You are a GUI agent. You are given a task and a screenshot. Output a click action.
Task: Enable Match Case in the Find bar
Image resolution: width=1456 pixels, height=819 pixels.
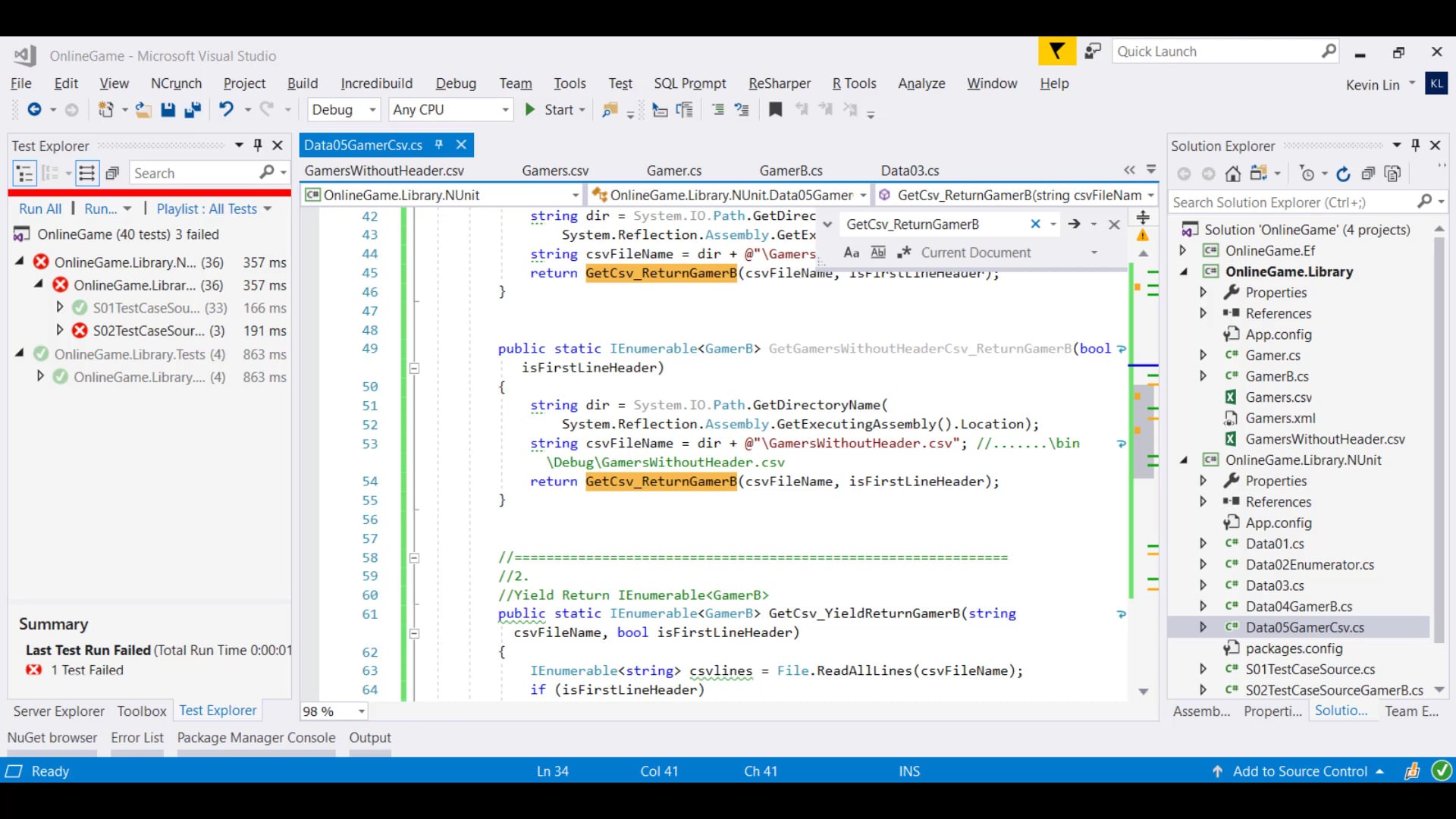point(852,253)
